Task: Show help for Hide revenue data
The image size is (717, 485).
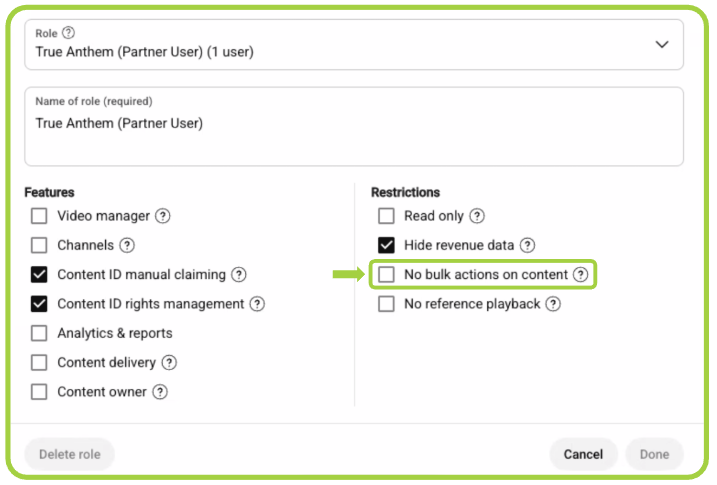Action: 527,245
